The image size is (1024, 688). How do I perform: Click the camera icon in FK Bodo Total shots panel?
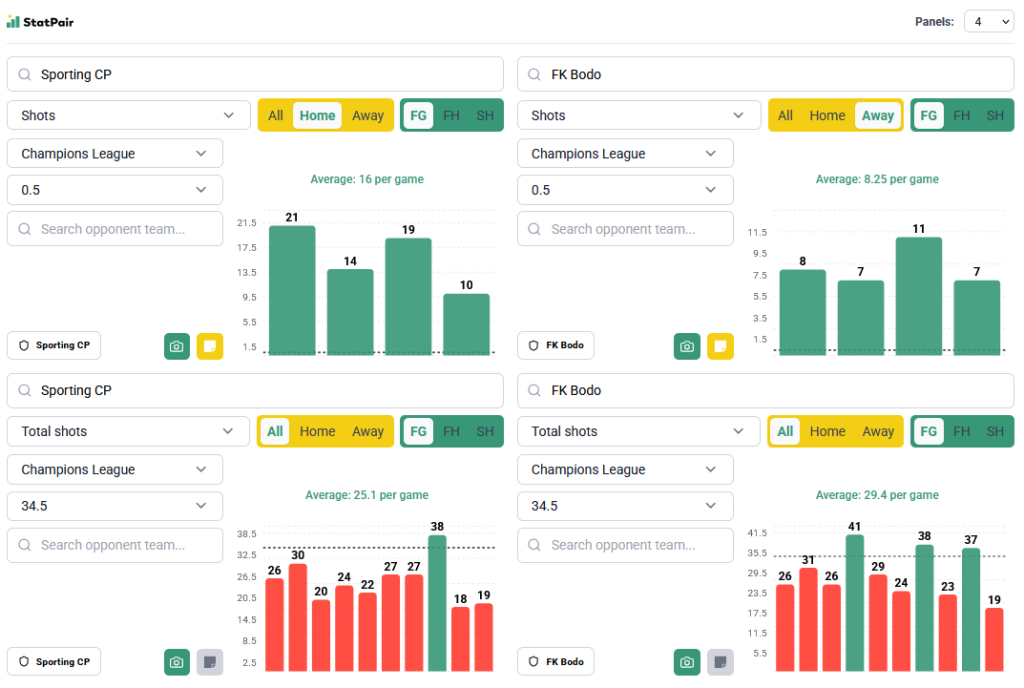pyautogui.click(x=687, y=662)
